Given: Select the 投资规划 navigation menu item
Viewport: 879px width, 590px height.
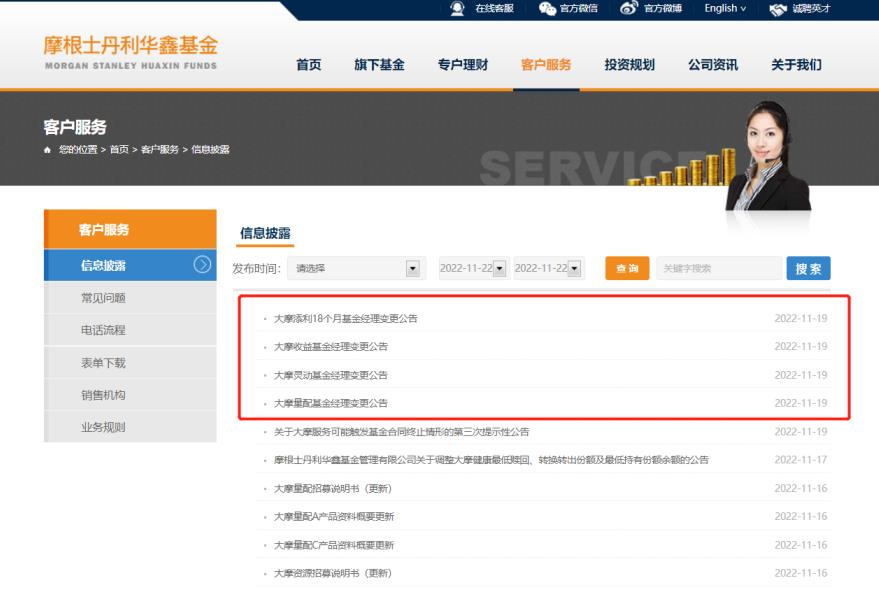Looking at the screenshot, I should [629, 65].
